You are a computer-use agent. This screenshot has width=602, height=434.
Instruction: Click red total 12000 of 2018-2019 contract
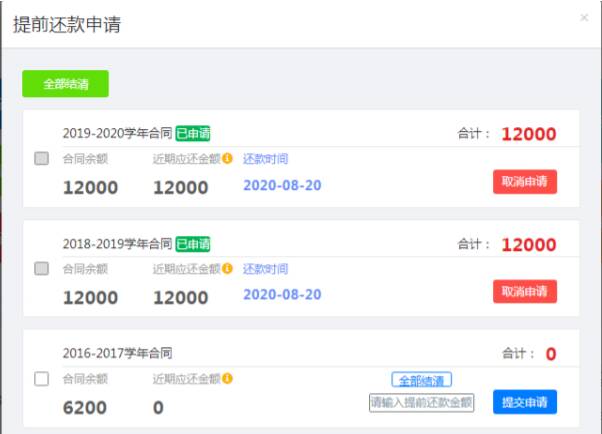point(529,245)
